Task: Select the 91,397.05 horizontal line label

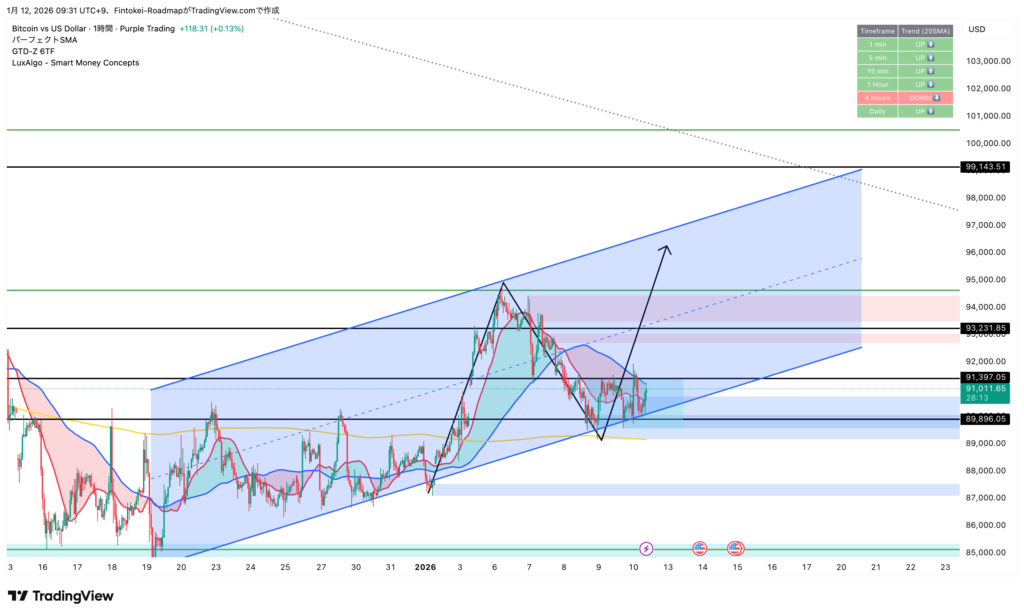Action: point(984,378)
